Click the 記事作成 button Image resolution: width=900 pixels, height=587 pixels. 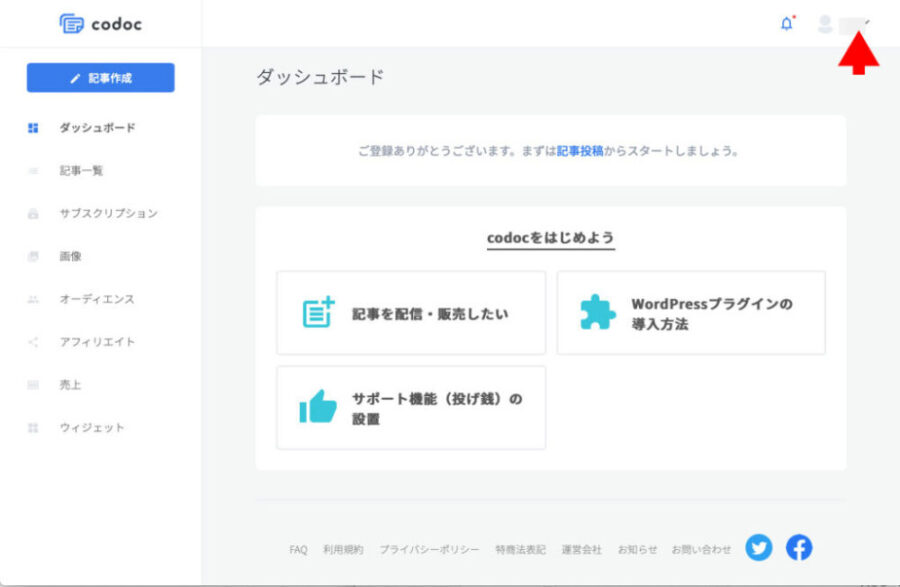[100, 77]
